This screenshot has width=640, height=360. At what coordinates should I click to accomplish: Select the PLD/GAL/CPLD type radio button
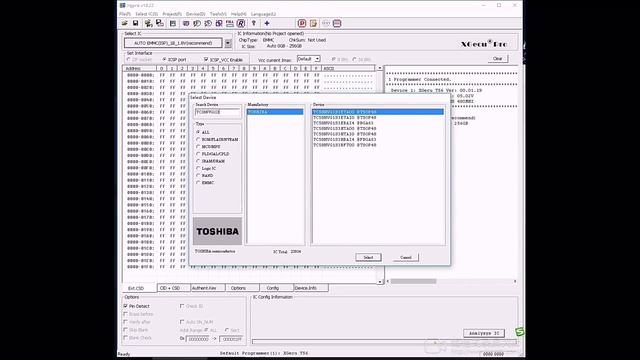click(198, 154)
